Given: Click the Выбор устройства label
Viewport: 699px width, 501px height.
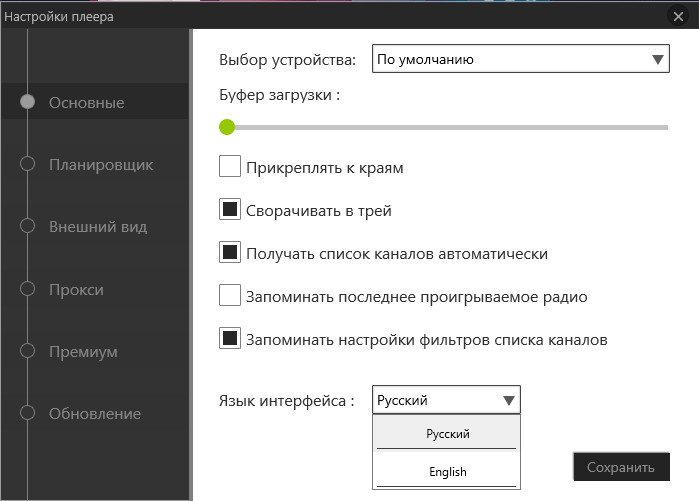Looking at the screenshot, I should 288,60.
